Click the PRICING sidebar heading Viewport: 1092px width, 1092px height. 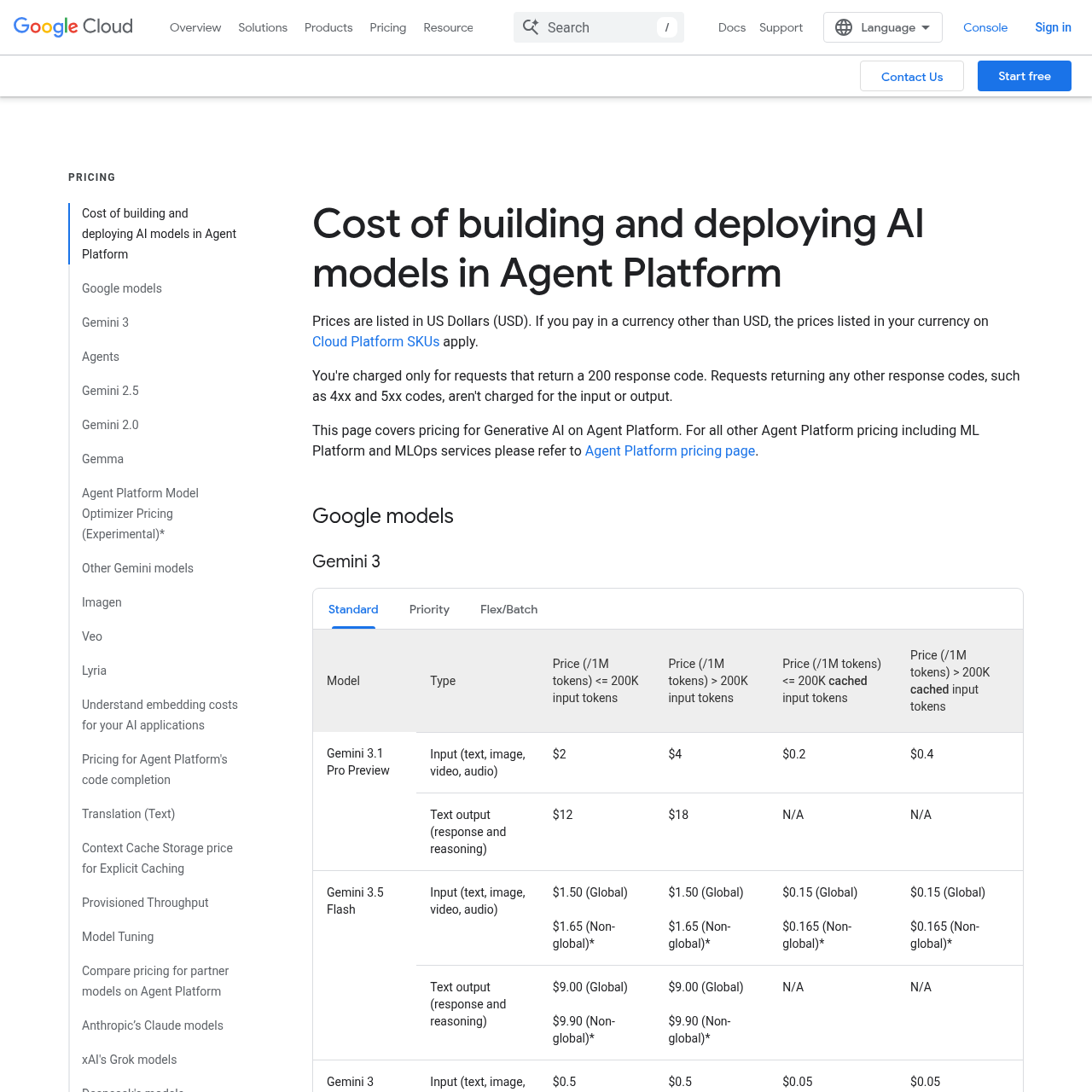pos(91,177)
